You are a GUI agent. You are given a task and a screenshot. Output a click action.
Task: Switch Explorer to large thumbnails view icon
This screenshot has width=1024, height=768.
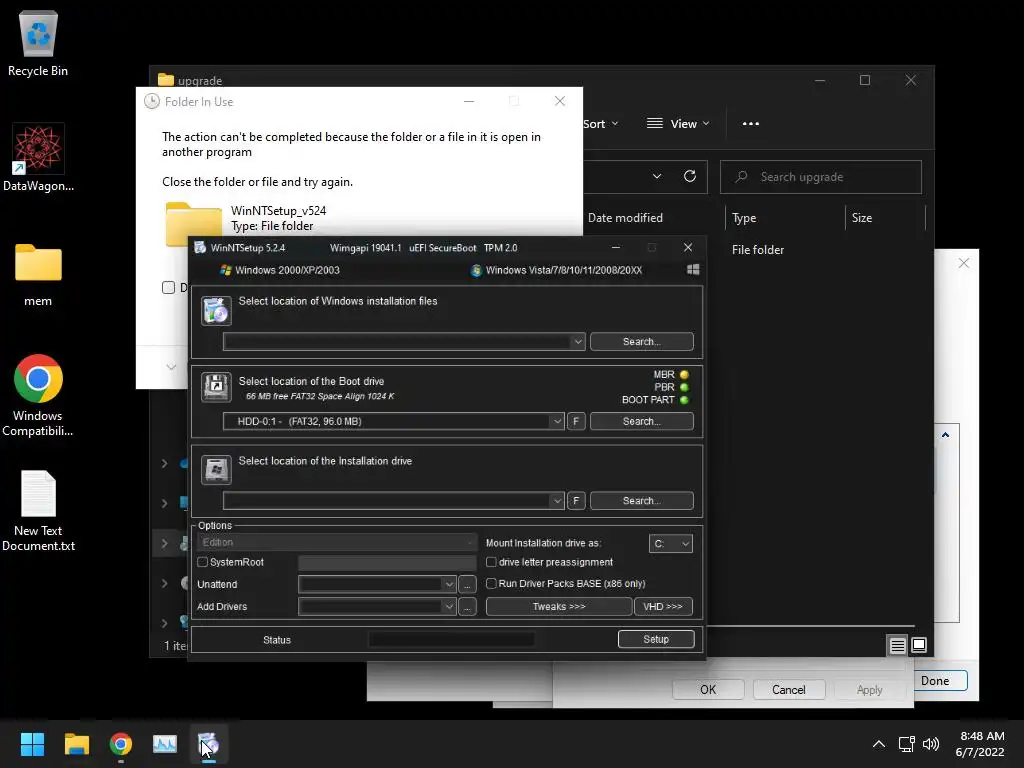(919, 646)
